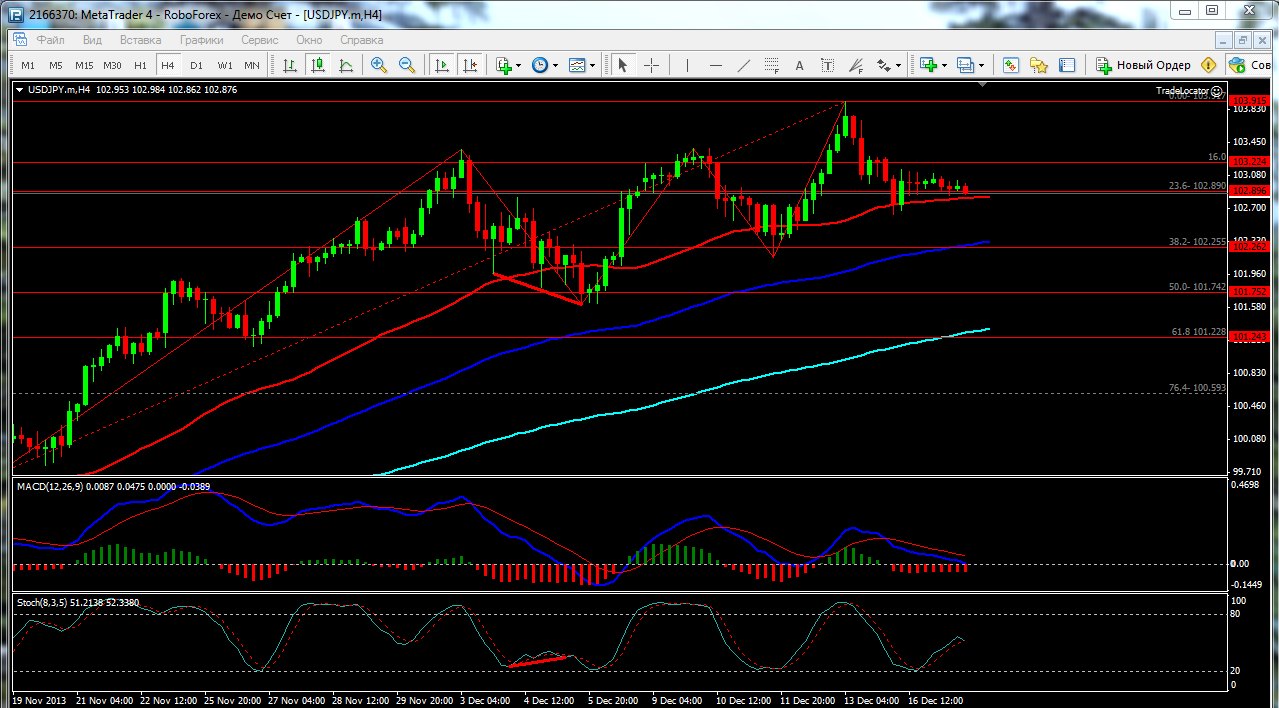Open the periodicity clock icon
Image resolution: width=1279 pixels, height=708 pixels.
point(540,65)
